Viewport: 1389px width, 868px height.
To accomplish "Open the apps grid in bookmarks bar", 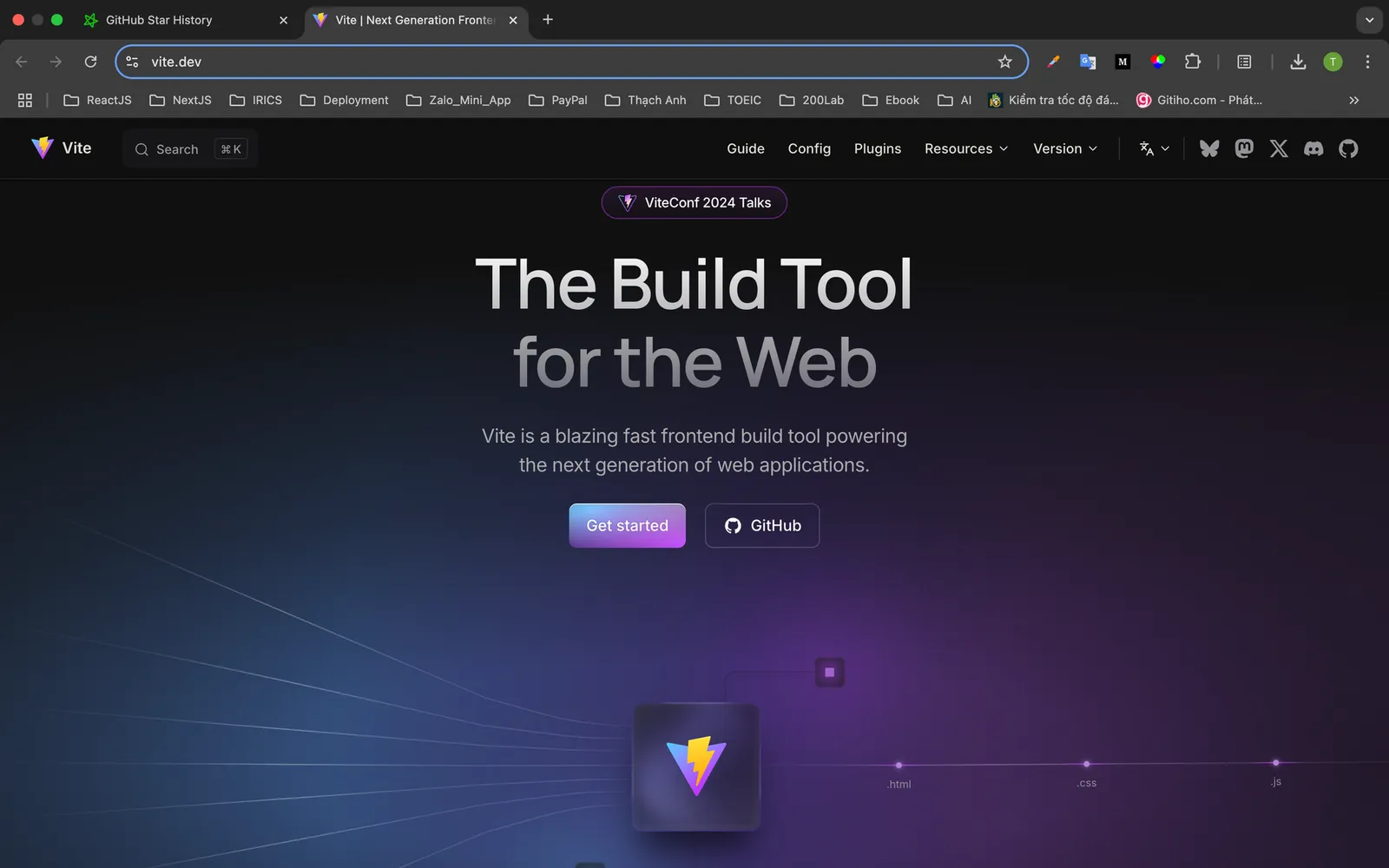I will tap(25, 100).
